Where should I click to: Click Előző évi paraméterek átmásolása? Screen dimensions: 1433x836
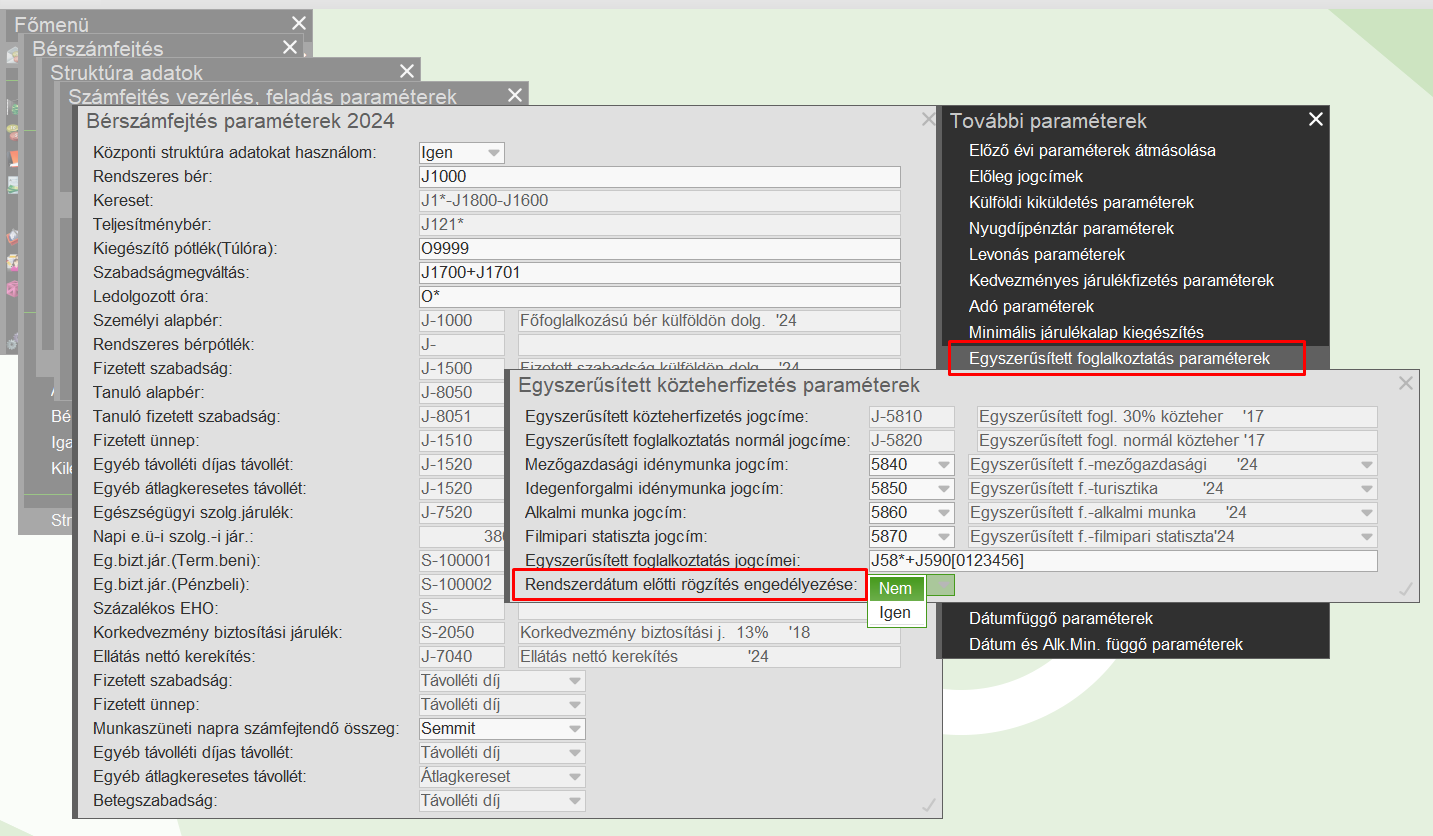(1092, 150)
